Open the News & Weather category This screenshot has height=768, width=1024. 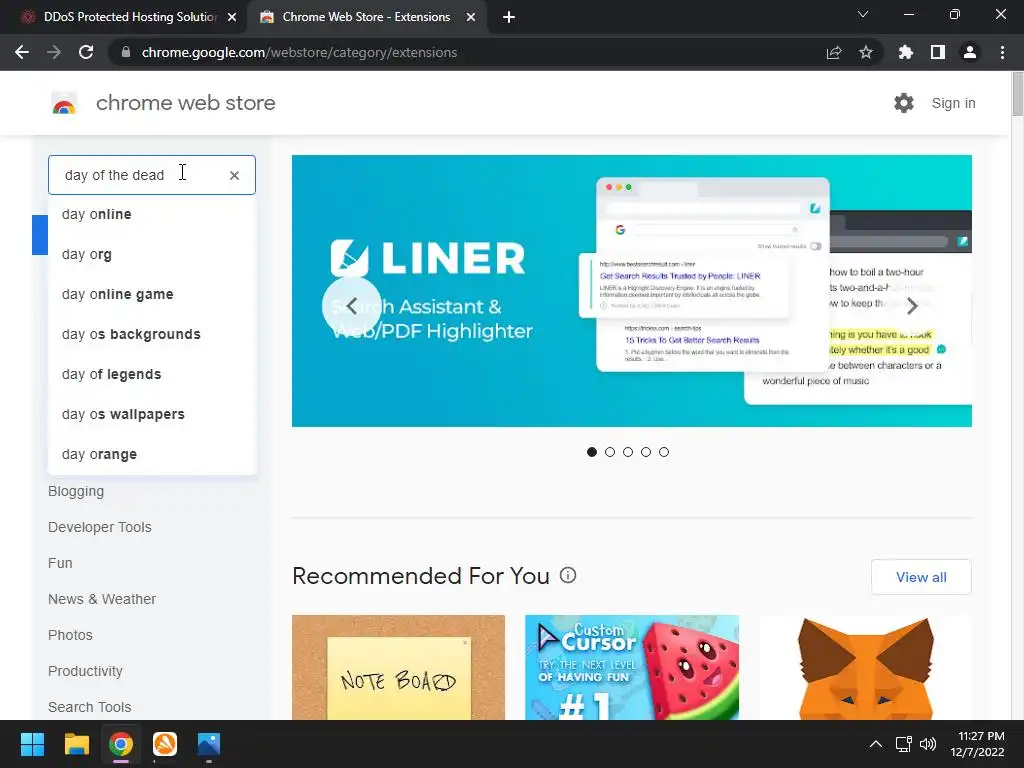click(102, 599)
